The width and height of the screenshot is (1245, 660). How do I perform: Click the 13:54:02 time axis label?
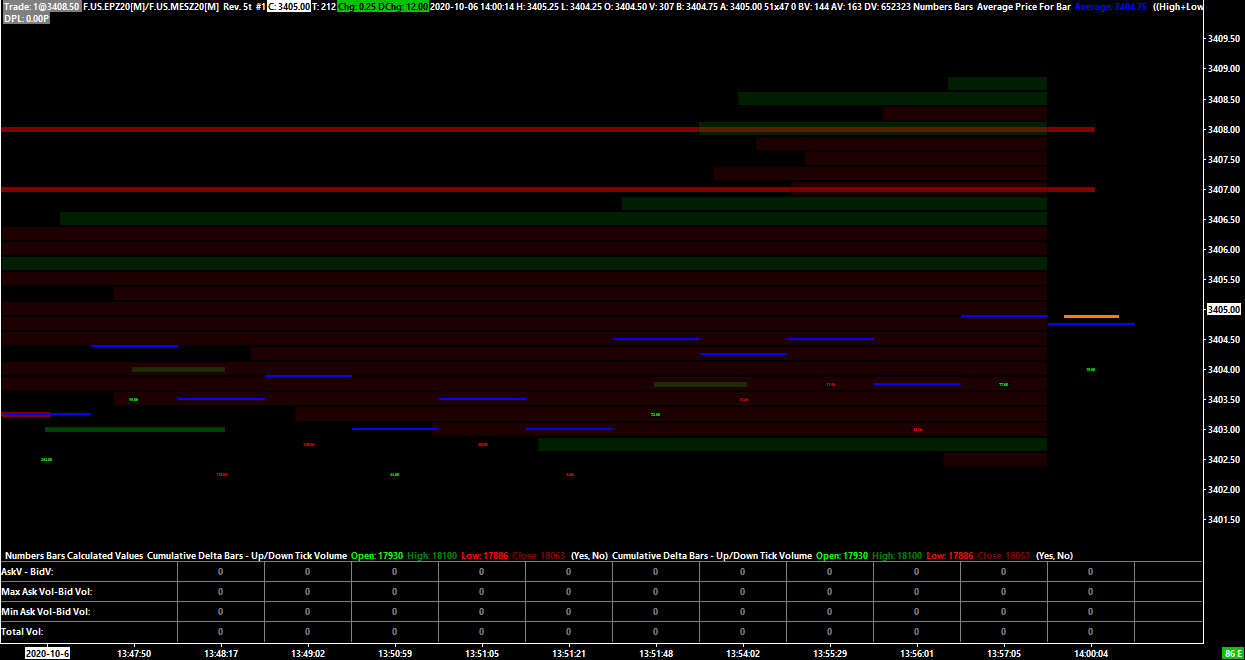pos(743,653)
